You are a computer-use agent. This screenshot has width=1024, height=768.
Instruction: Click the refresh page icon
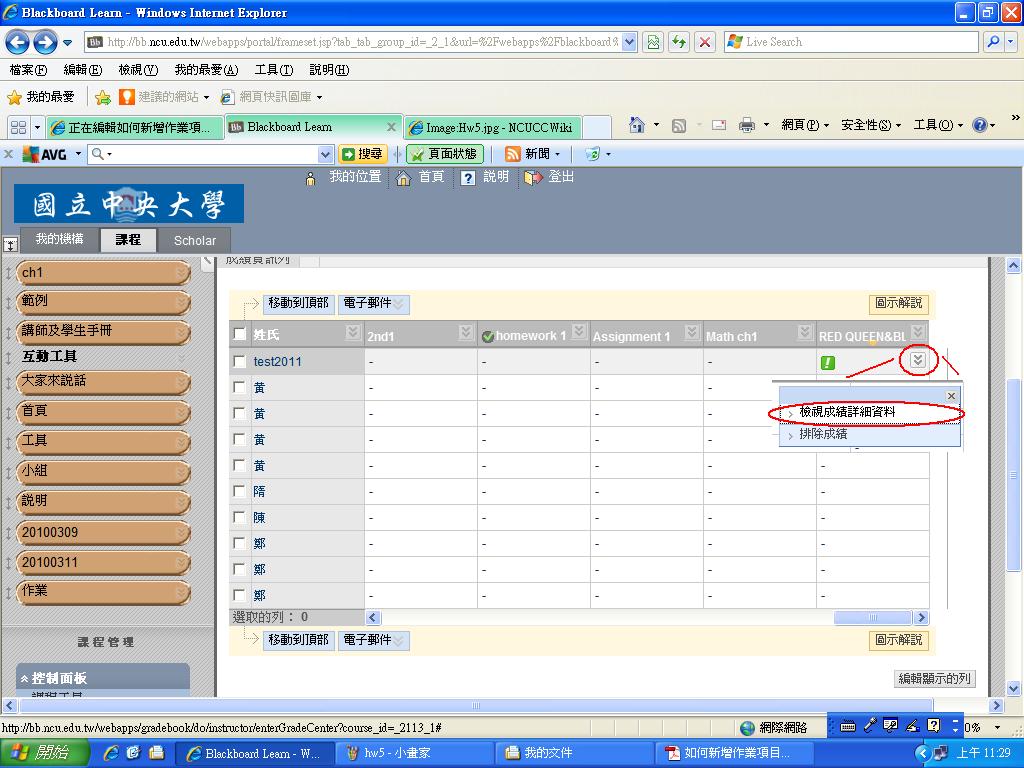(680, 42)
